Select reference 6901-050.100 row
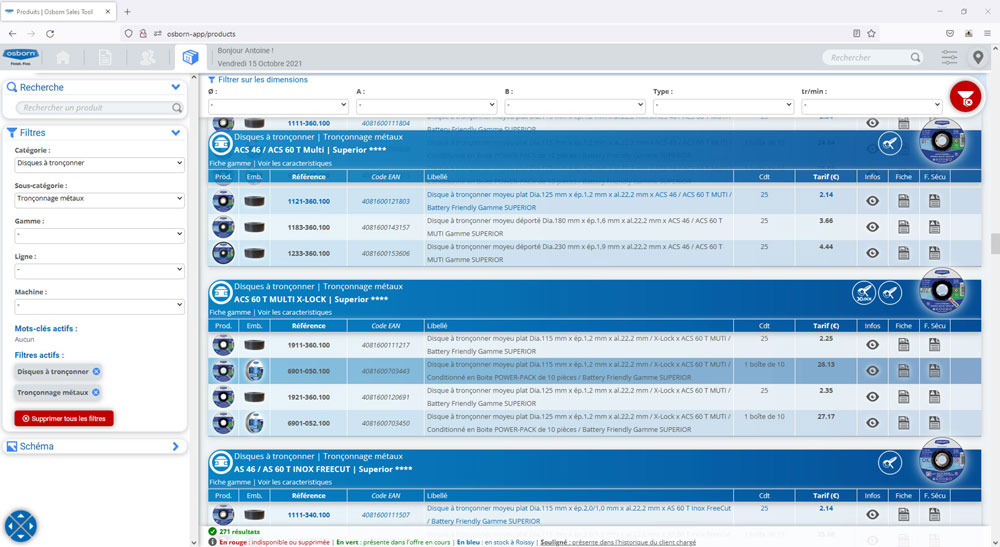This screenshot has height=547, width=1000. (594, 371)
